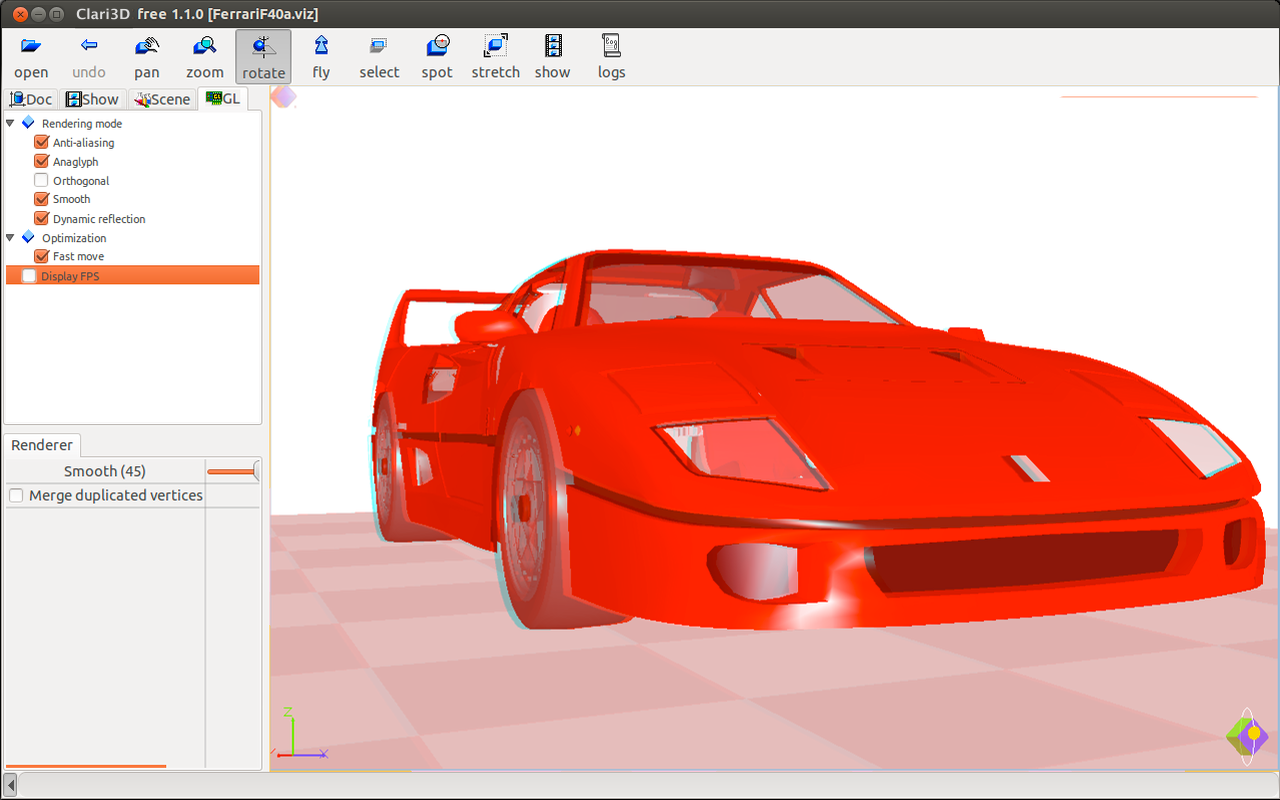Enable Orthogonal rendering

coord(41,180)
